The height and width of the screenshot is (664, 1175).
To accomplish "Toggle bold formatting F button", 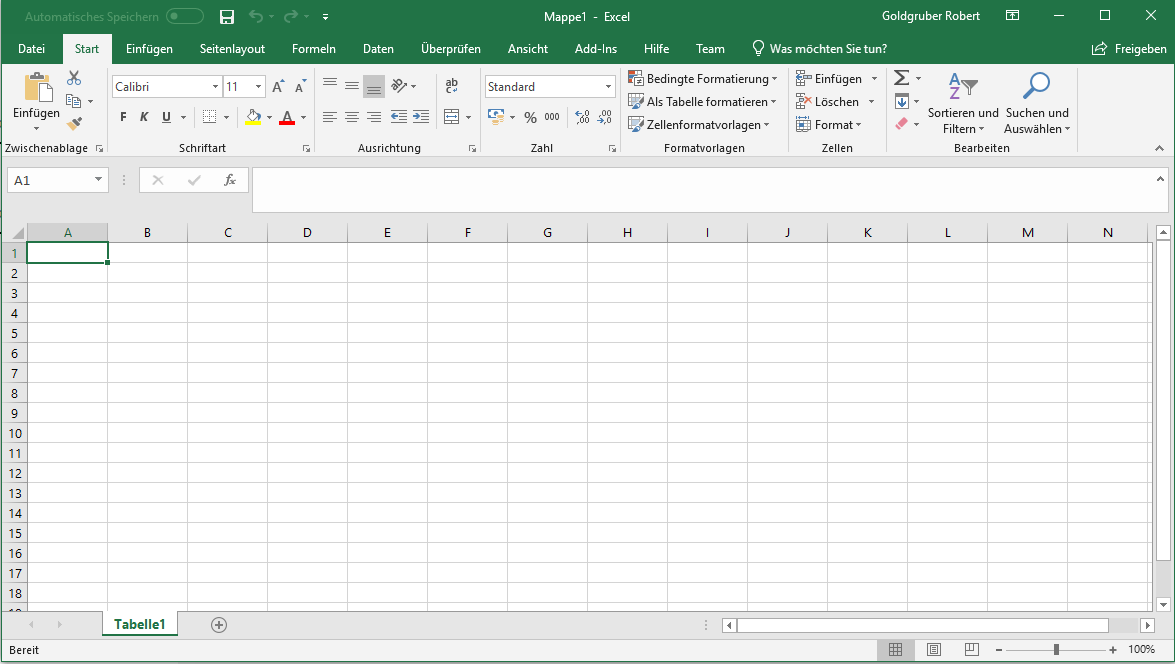I will (x=123, y=117).
